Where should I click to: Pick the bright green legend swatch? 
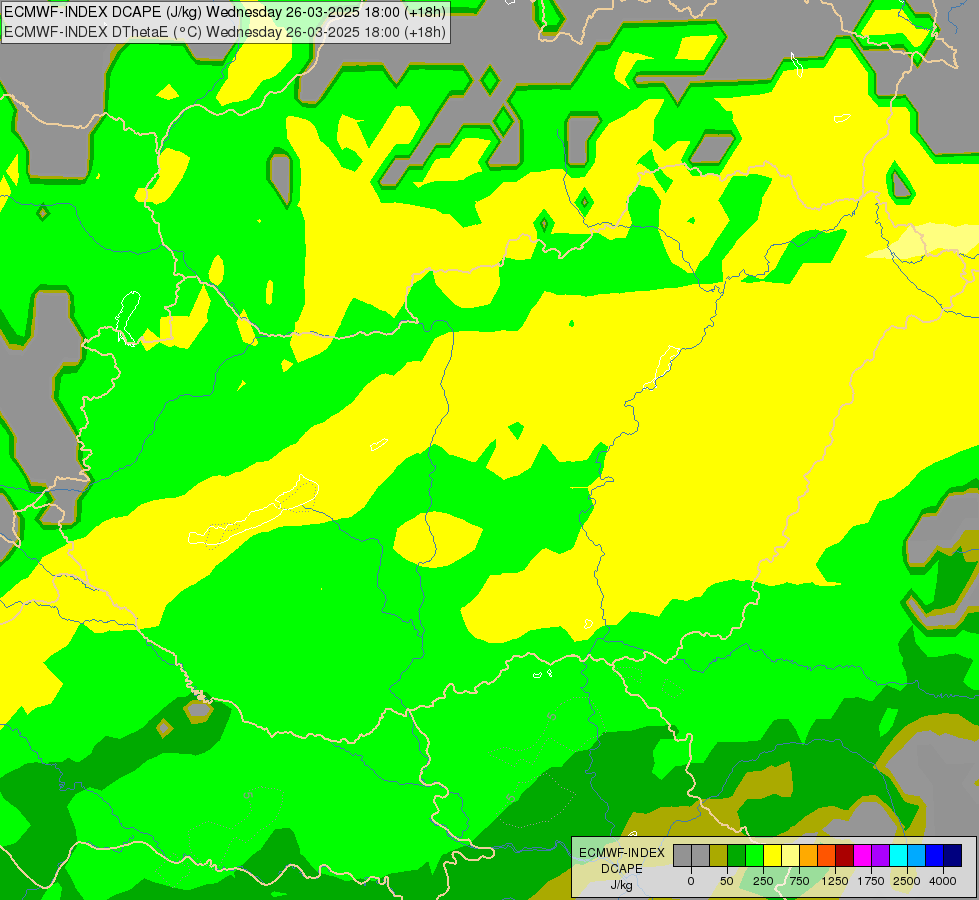coord(754,855)
